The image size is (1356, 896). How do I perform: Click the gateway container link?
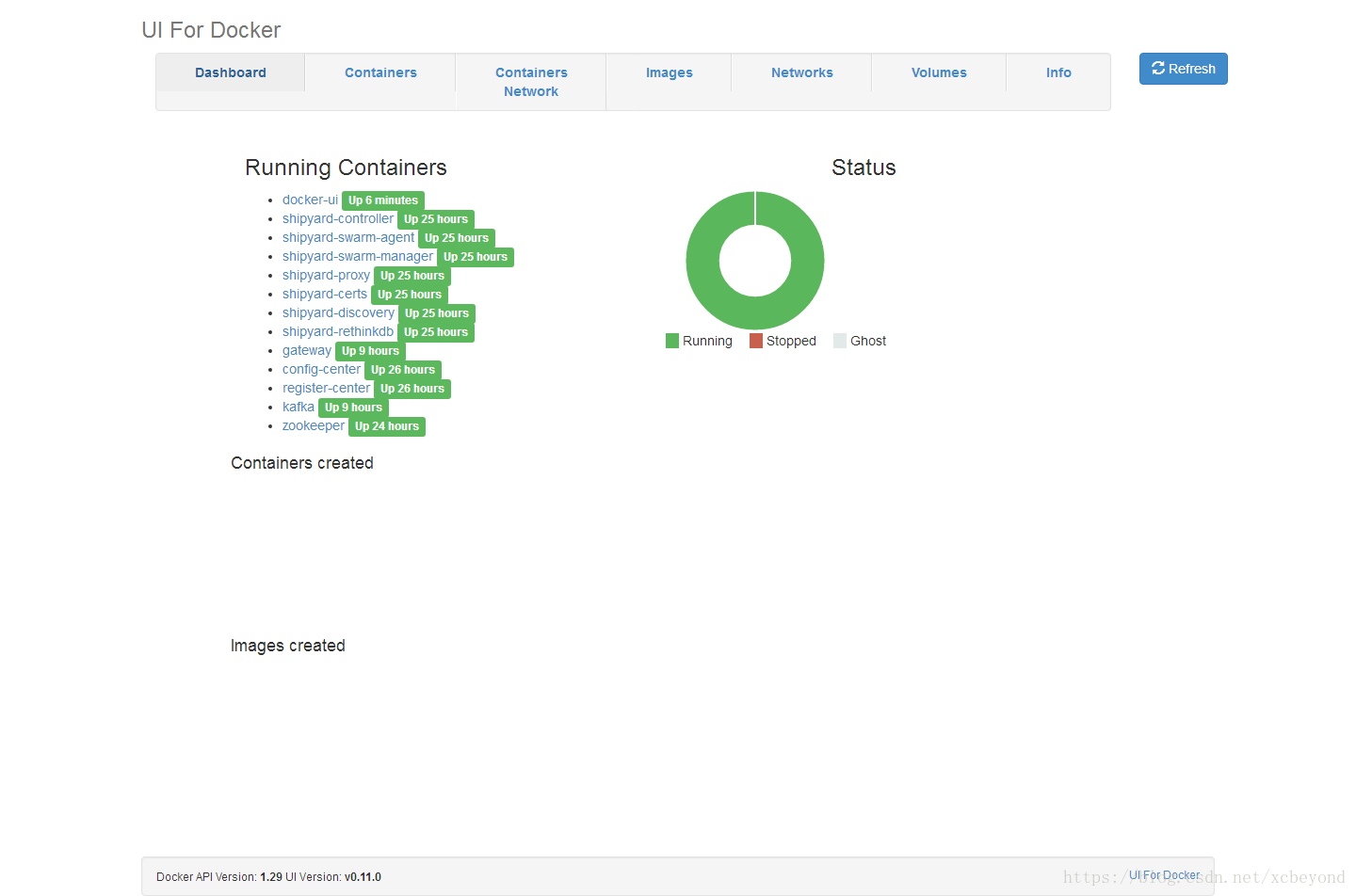[307, 350]
